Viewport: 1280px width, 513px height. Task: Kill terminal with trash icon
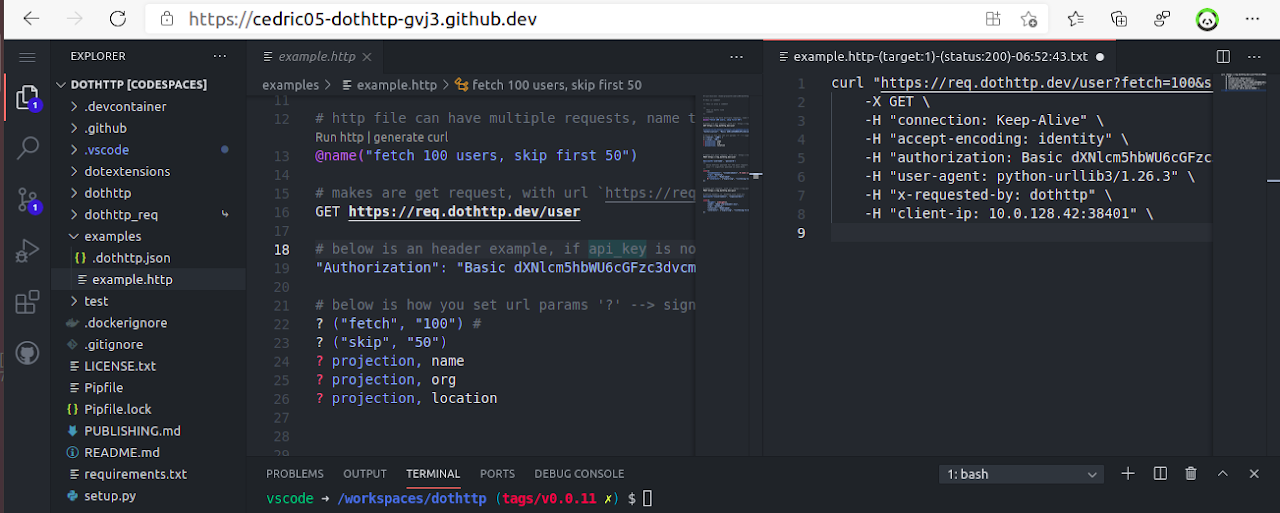(1191, 474)
